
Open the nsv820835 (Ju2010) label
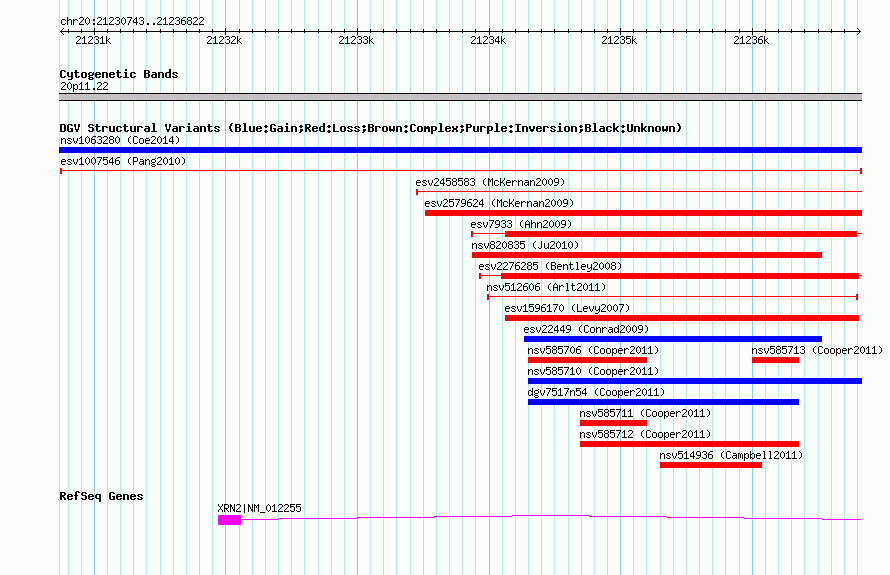(x=525, y=245)
